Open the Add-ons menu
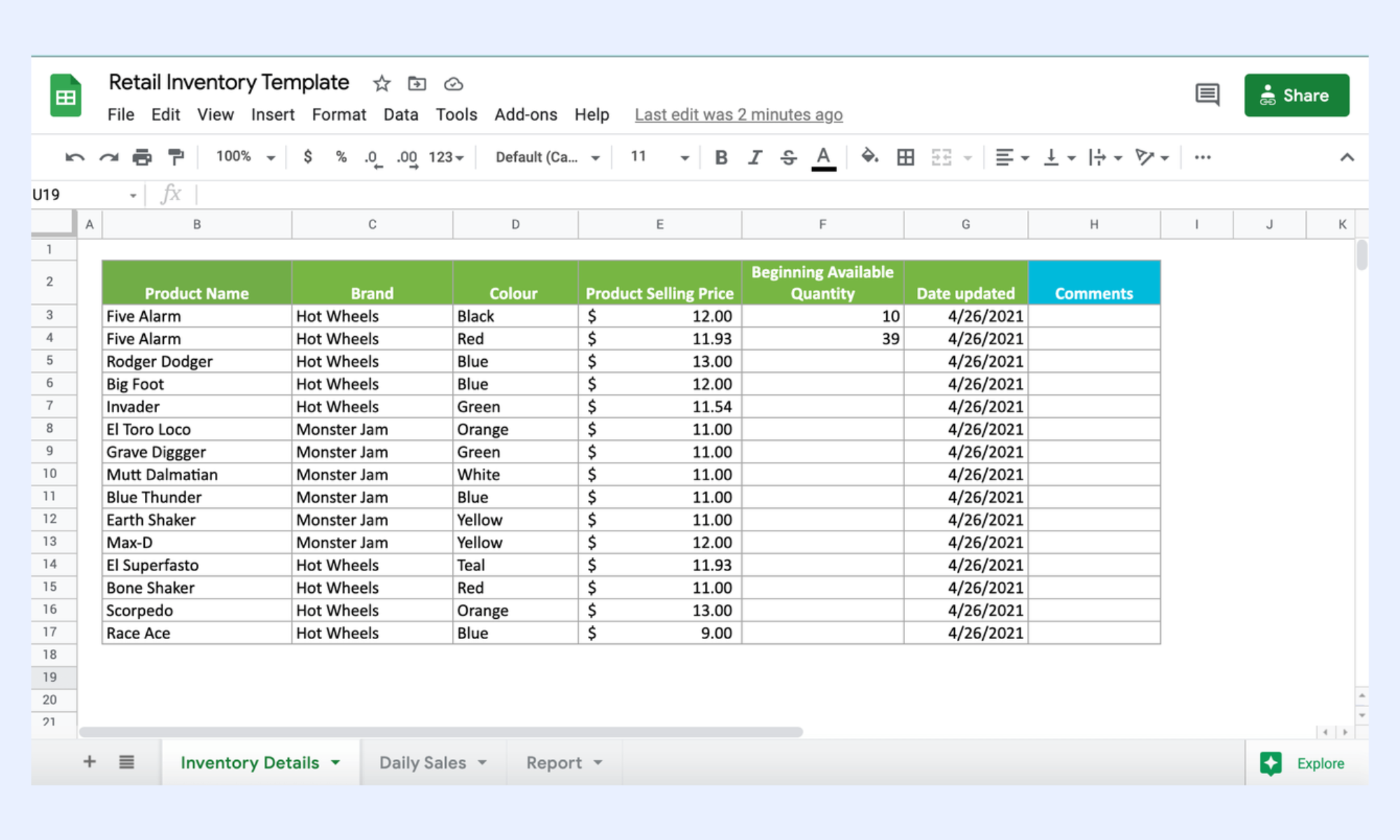1400x840 pixels. (x=526, y=115)
